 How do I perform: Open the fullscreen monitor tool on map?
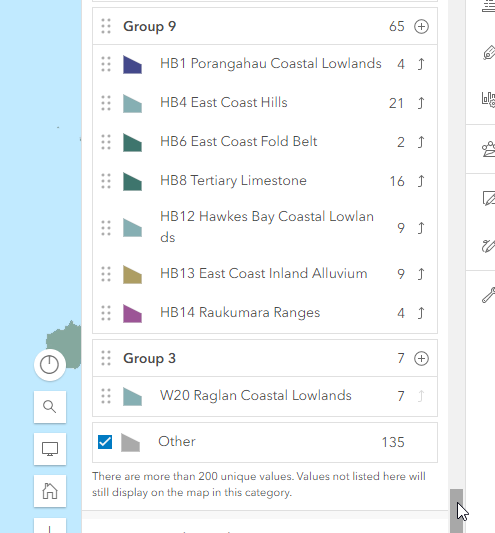coord(50,449)
